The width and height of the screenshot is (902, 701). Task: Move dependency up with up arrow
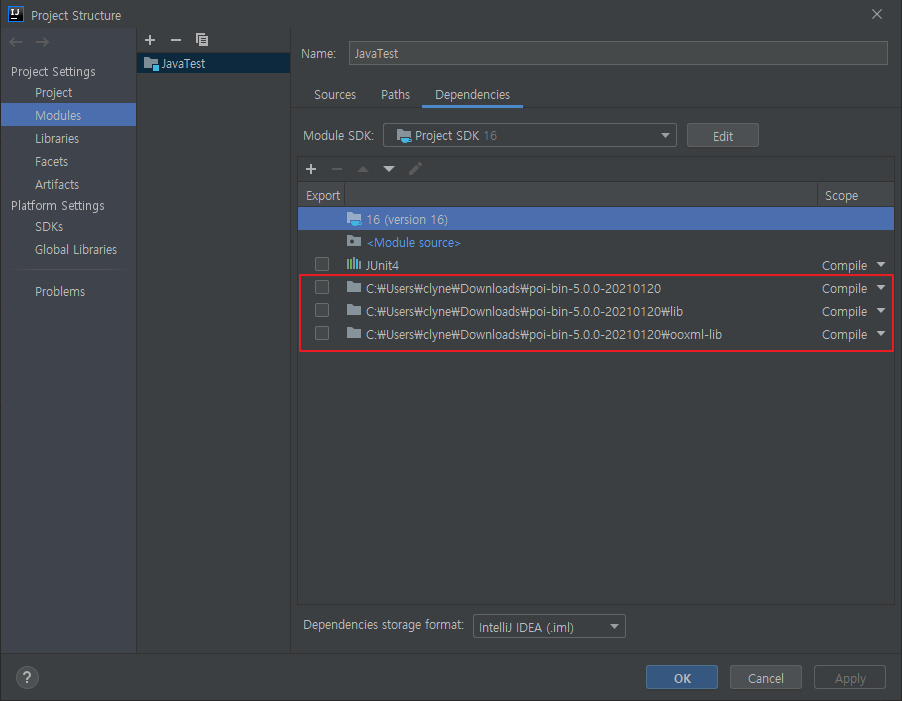coord(363,169)
